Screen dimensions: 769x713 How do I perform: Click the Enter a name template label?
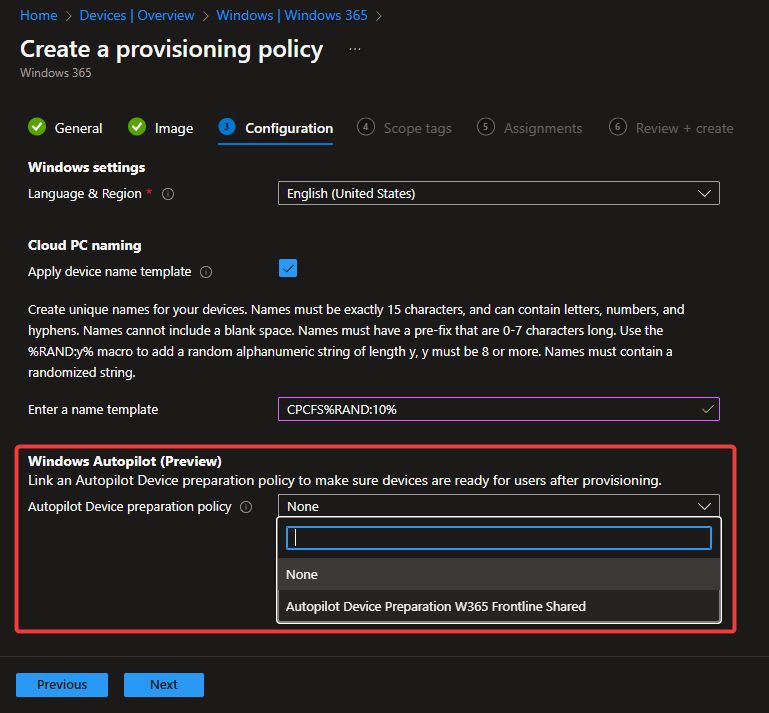click(93, 409)
